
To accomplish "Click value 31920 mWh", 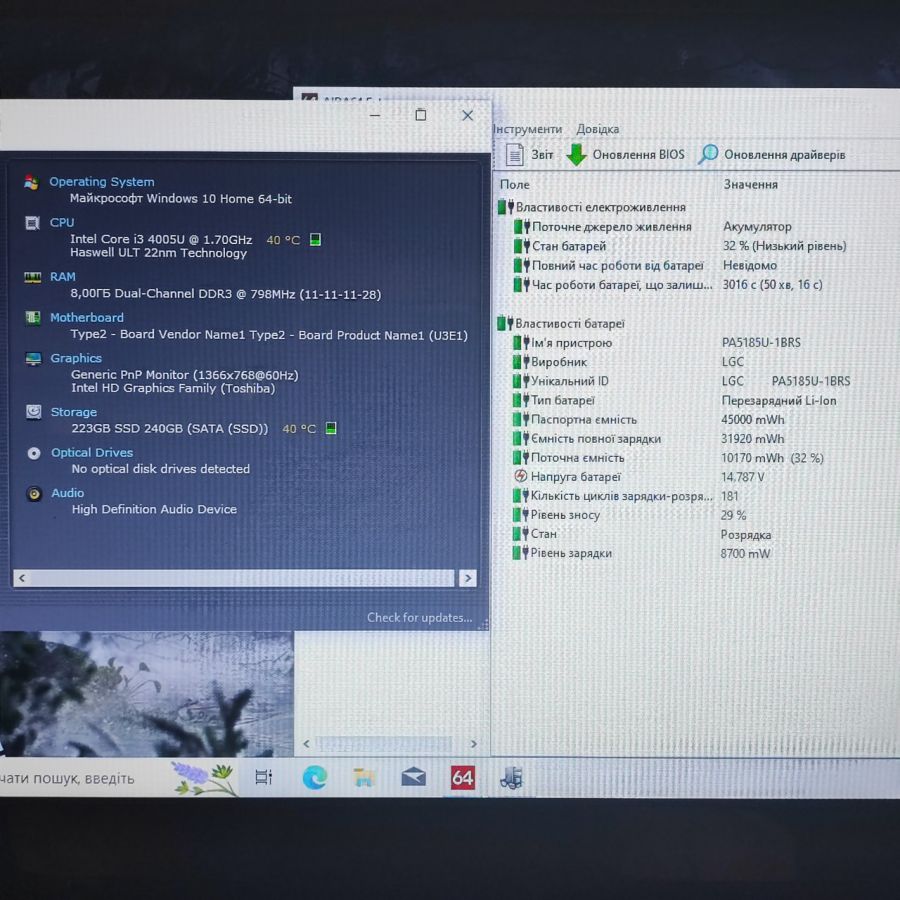I will [752, 439].
